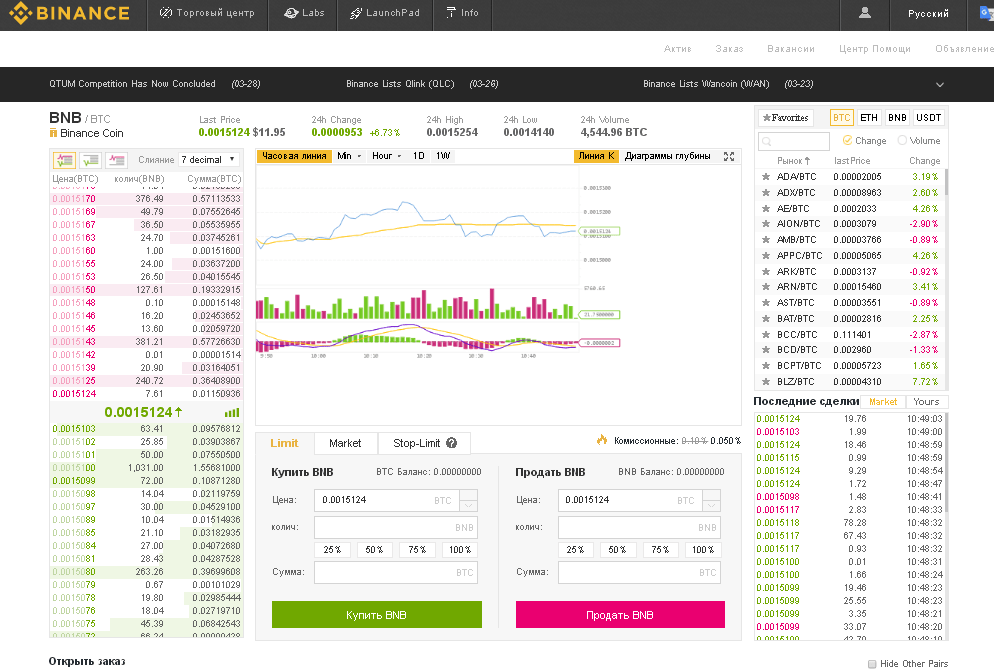Open the 7 decimal grouping dropdown

[209, 160]
